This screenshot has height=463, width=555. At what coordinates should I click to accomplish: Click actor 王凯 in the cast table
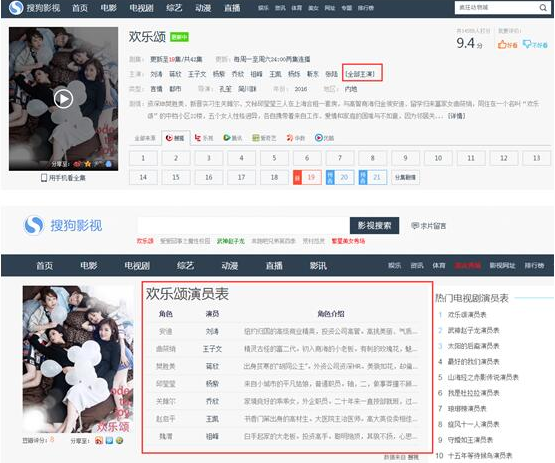212,419
